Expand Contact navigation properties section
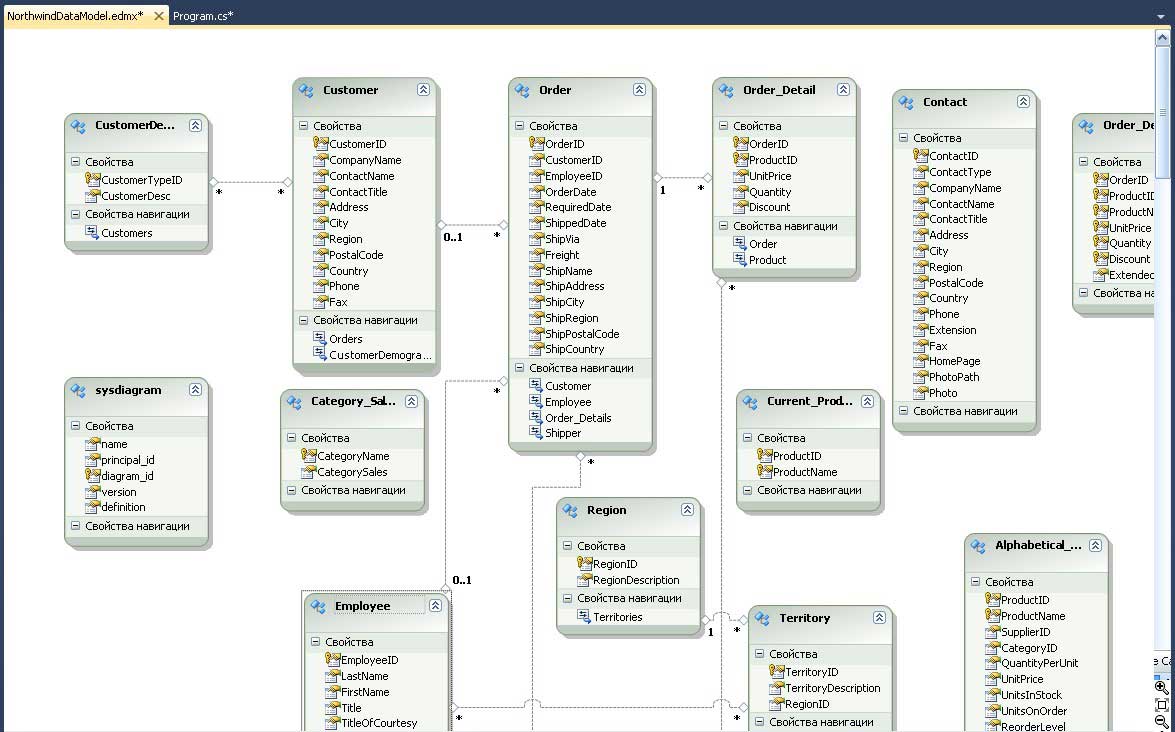1175x732 pixels. (903, 411)
